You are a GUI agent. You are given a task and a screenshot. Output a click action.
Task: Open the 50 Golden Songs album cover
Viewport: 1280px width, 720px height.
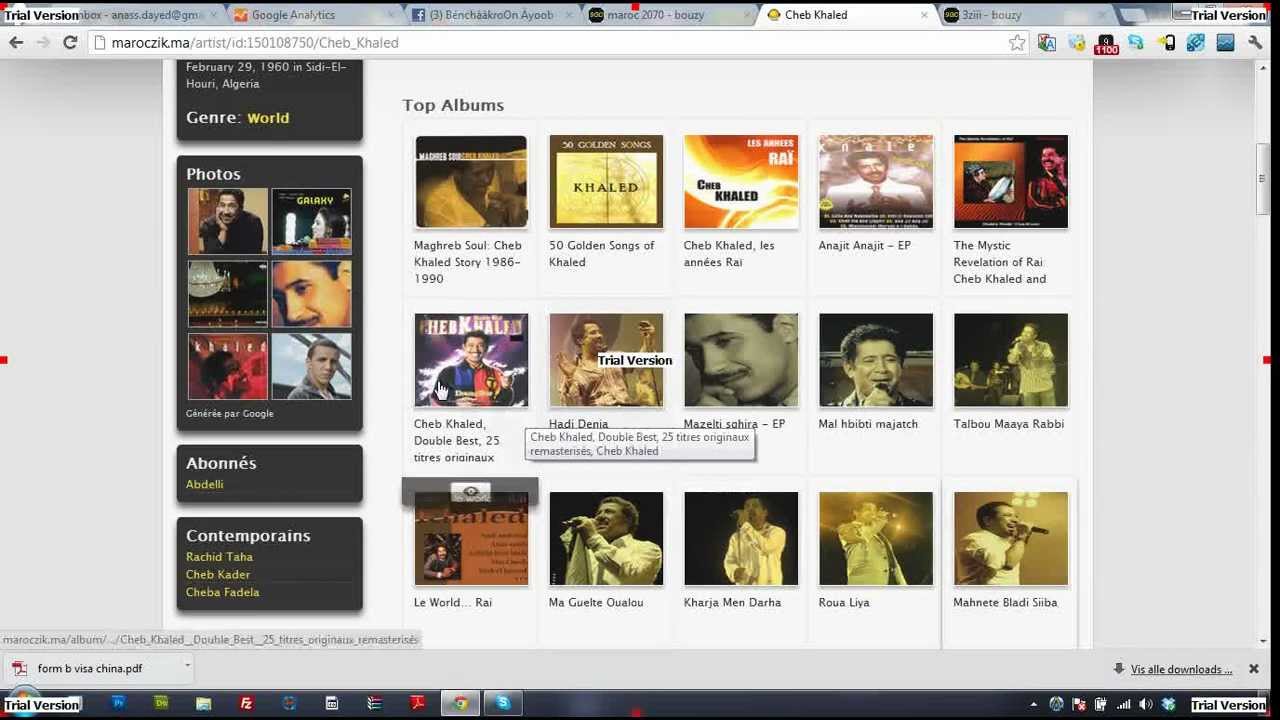606,182
